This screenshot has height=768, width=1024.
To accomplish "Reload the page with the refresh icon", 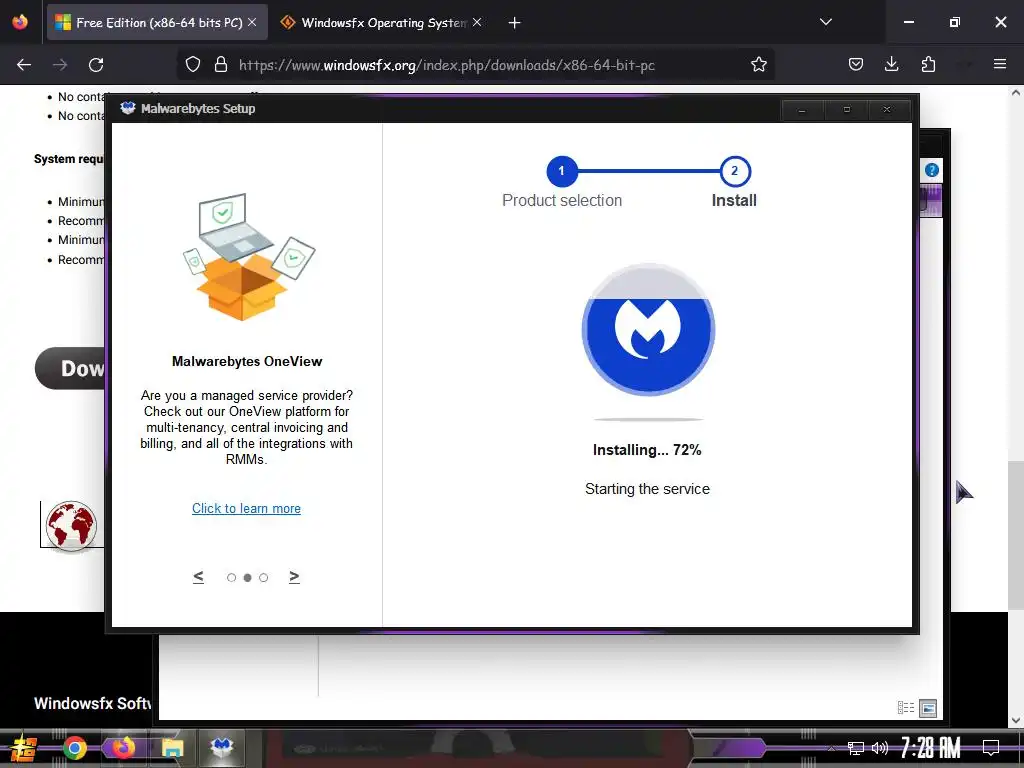I will 96,65.
